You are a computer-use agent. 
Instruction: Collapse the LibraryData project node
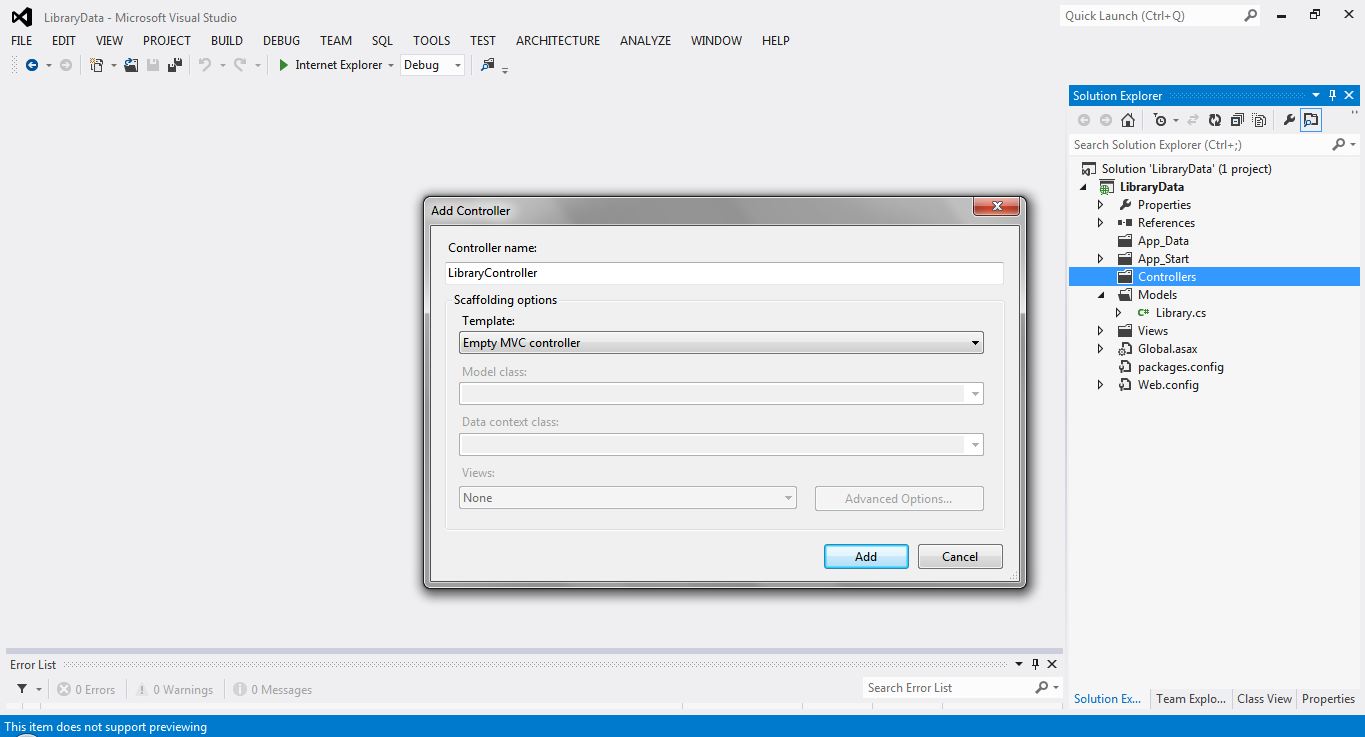1083,188
